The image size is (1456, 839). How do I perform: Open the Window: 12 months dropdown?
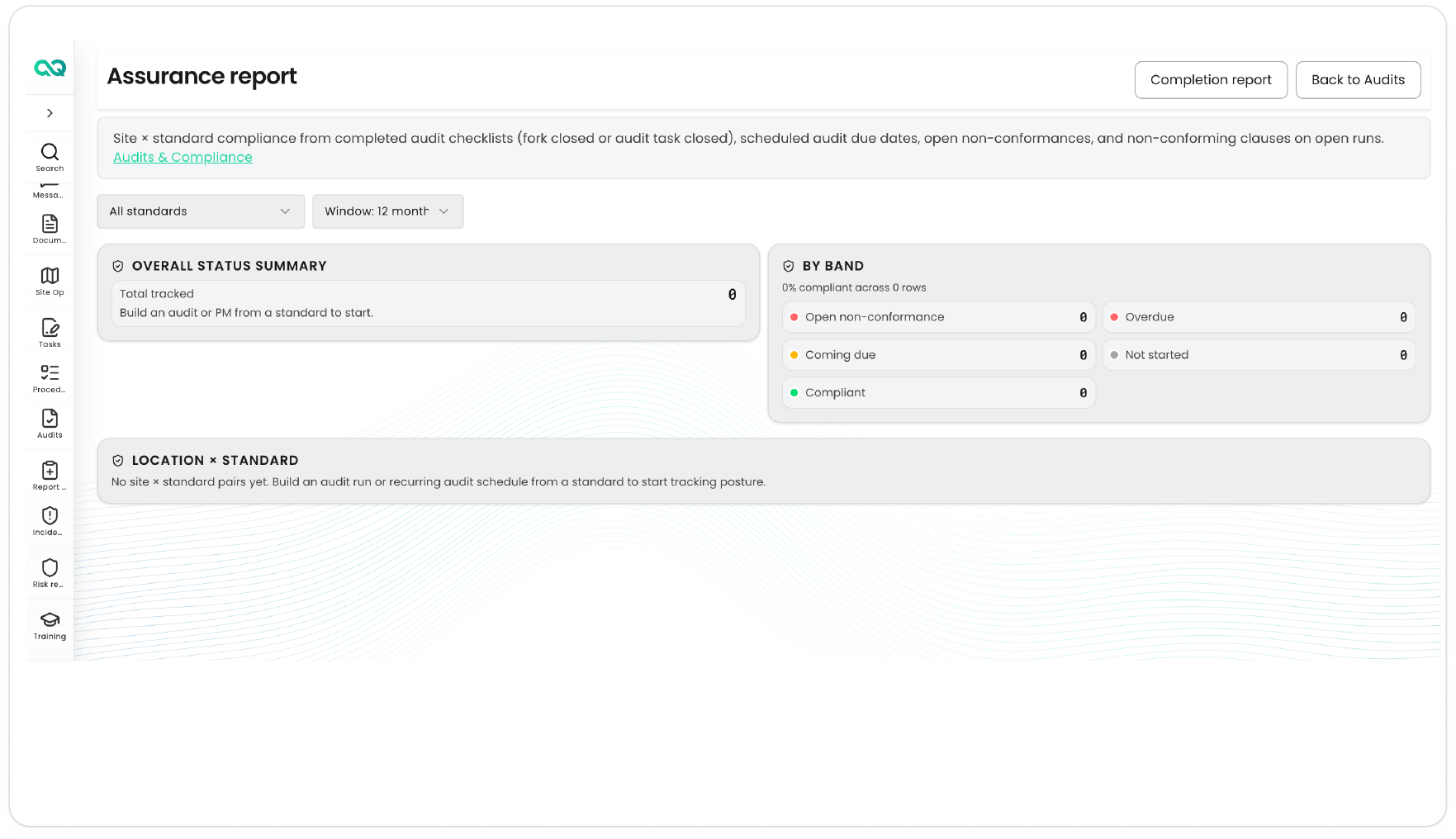point(387,211)
